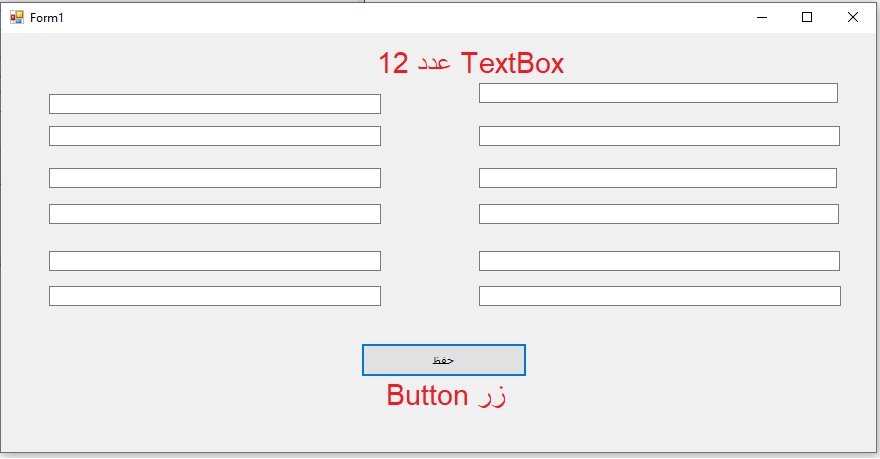Select the third text box in left column
The height and width of the screenshot is (459, 880).
point(214,178)
